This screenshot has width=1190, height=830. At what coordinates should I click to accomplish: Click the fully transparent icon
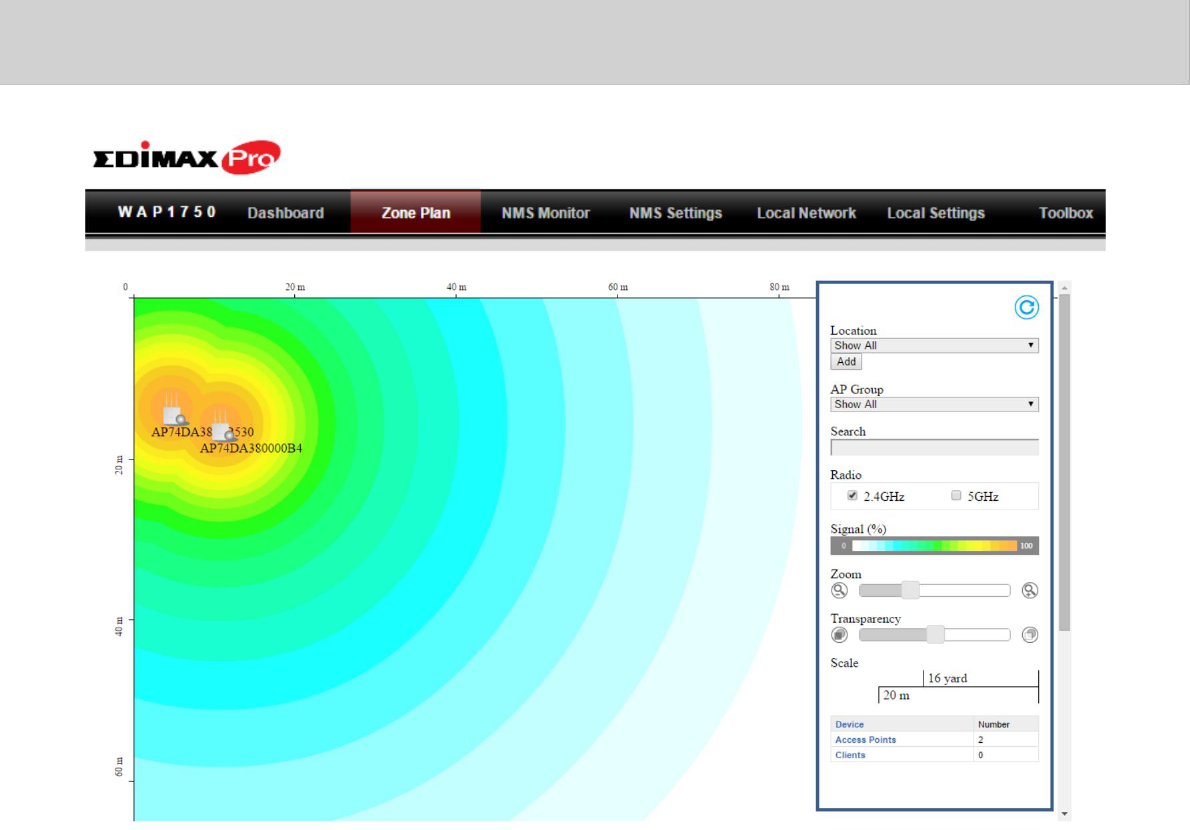coord(1030,635)
